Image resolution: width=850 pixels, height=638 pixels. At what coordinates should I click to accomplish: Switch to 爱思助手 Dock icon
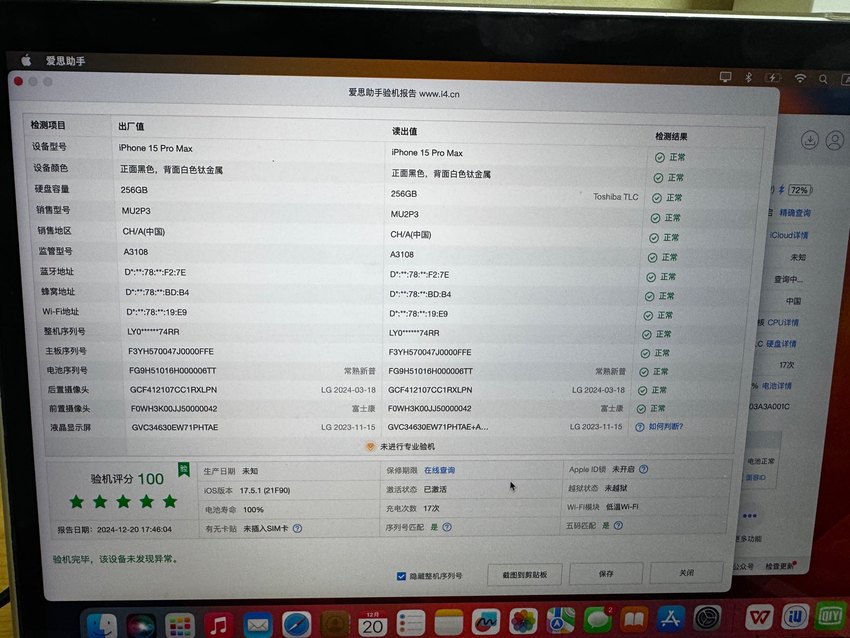[x=795, y=616]
